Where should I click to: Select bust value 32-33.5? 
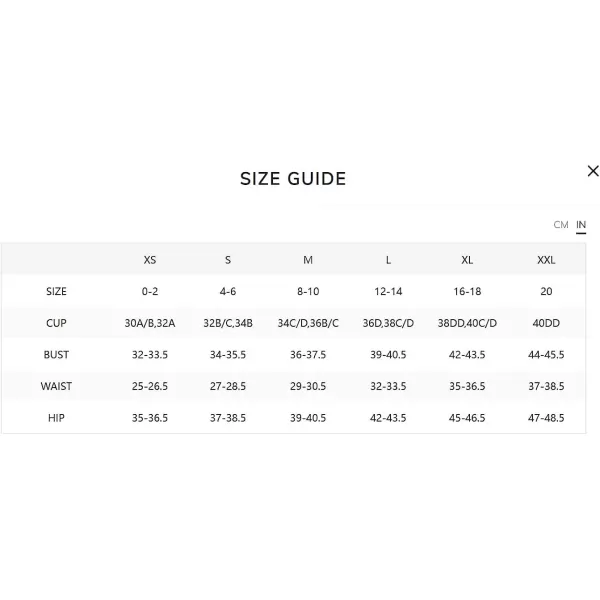[x=150, y=355]
